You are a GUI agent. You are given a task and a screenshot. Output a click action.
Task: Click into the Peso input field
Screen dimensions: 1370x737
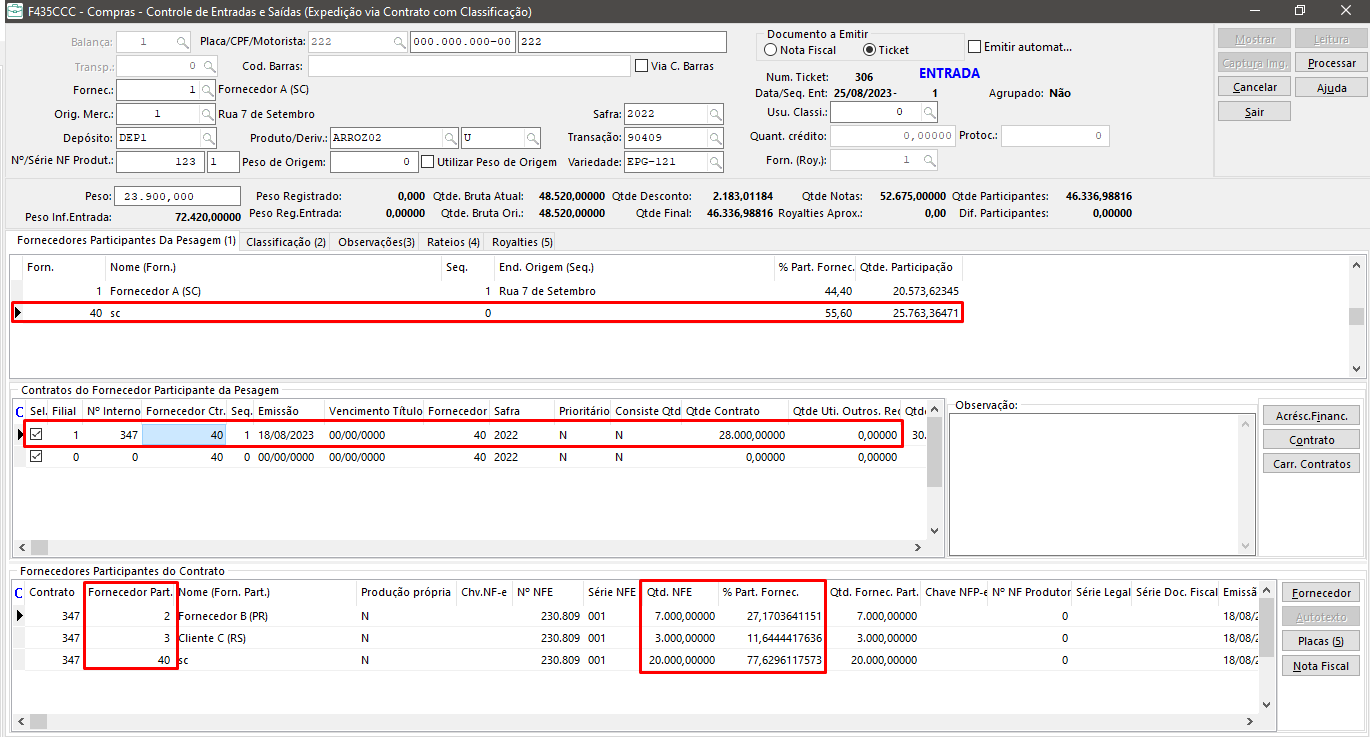pyautogui.click(x=178, y=197)
